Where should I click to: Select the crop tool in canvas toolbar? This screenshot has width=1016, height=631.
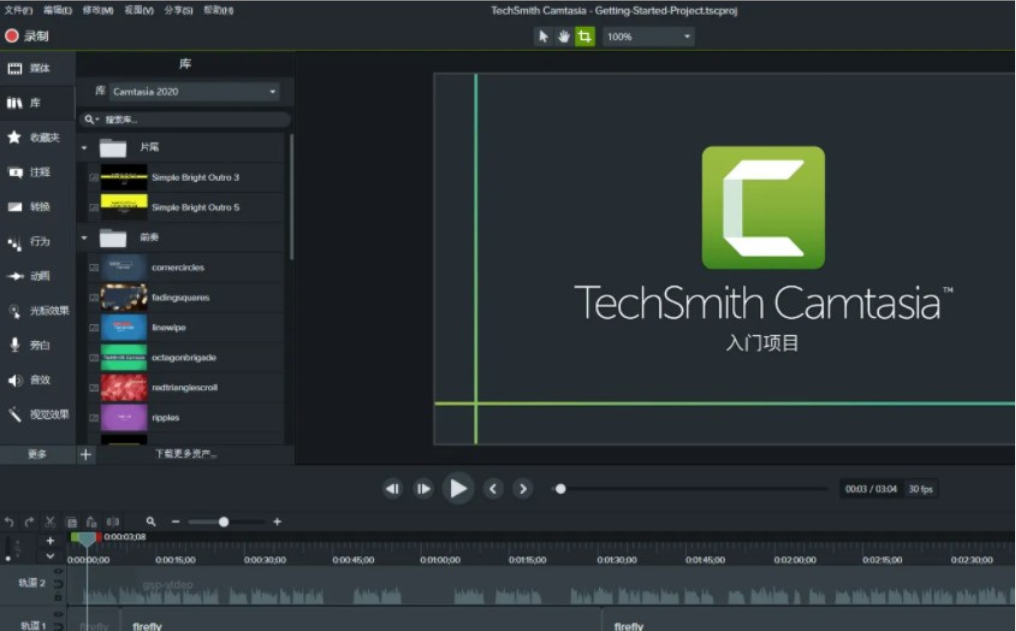(585, 36)
